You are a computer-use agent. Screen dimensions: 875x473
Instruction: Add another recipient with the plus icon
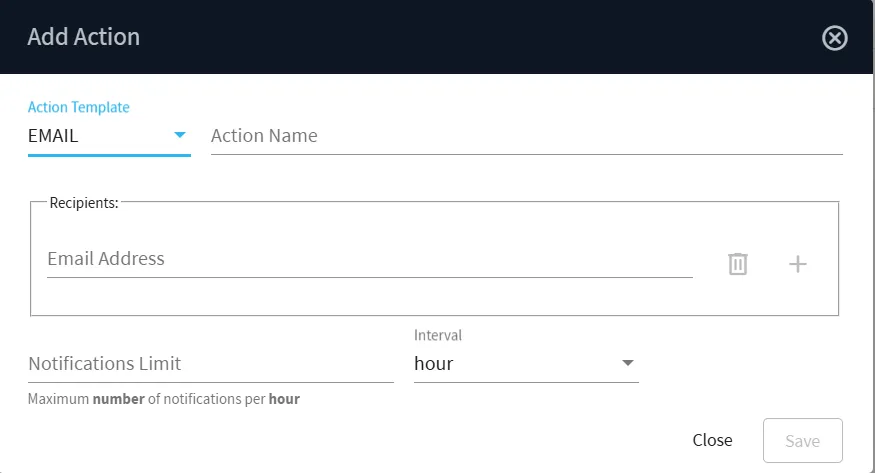pos(797,264)
